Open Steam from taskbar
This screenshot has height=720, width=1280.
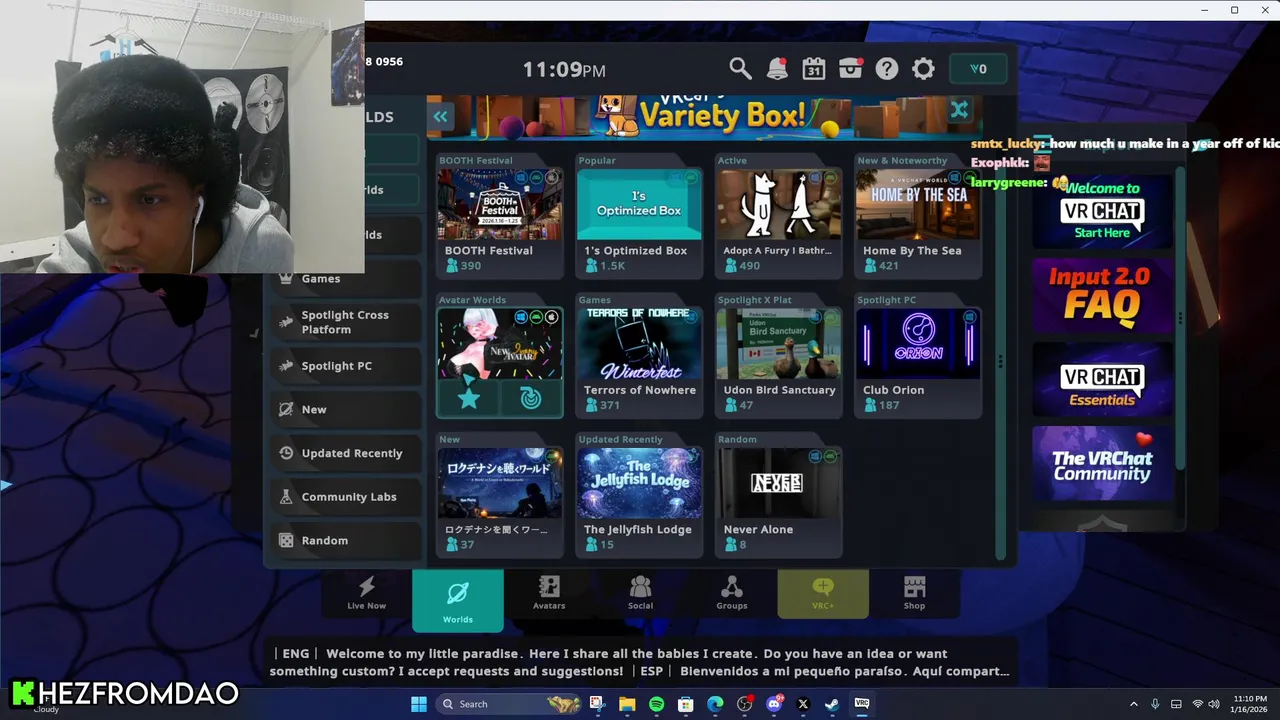coord(832,704)
